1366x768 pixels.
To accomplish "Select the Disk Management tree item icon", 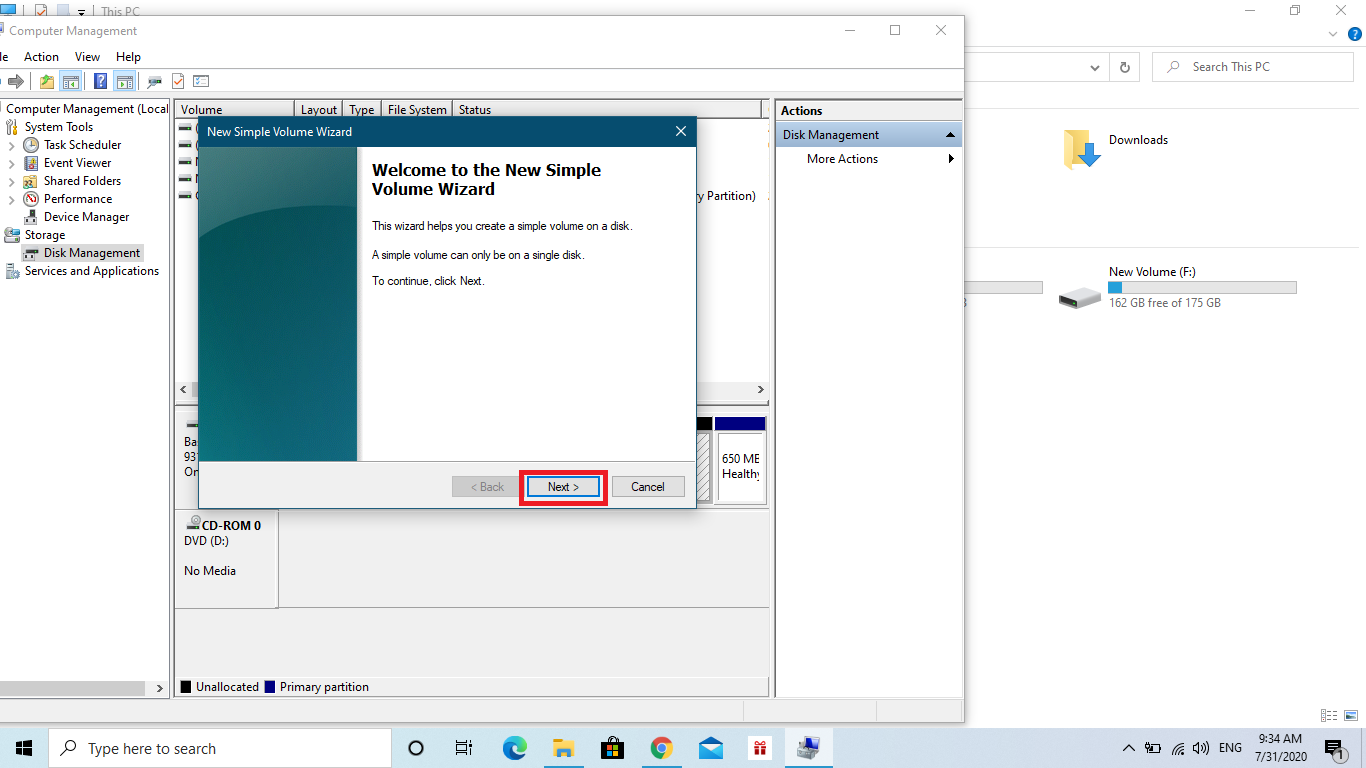I will pyautogui.click(x=30, y=252).
